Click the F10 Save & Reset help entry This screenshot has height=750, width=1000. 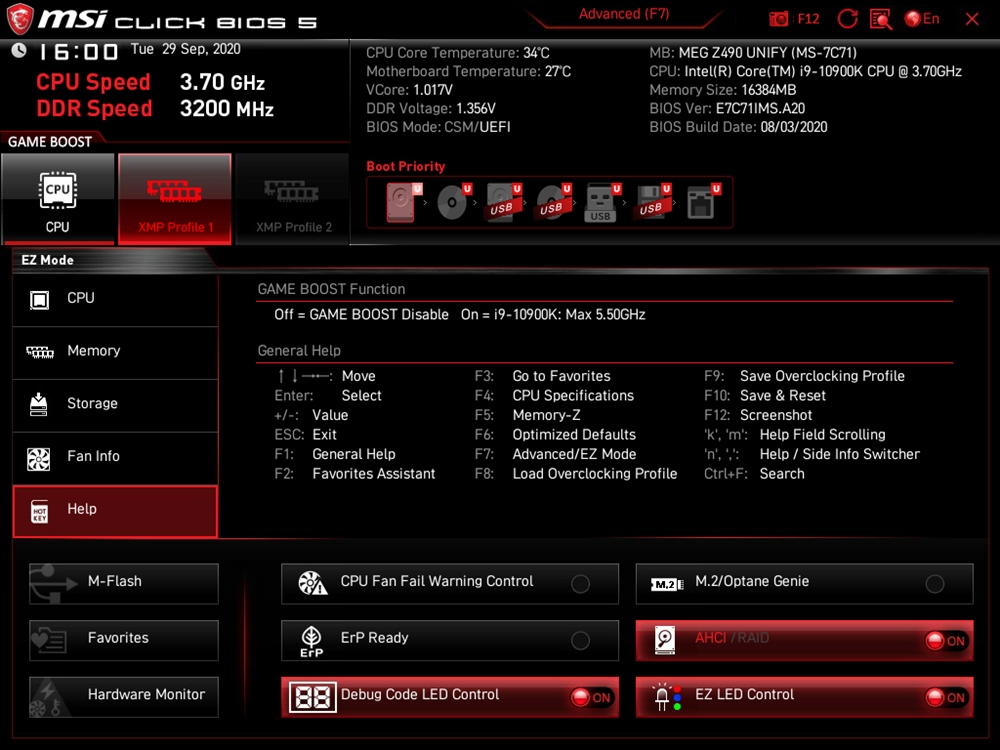tap(765, 396)
